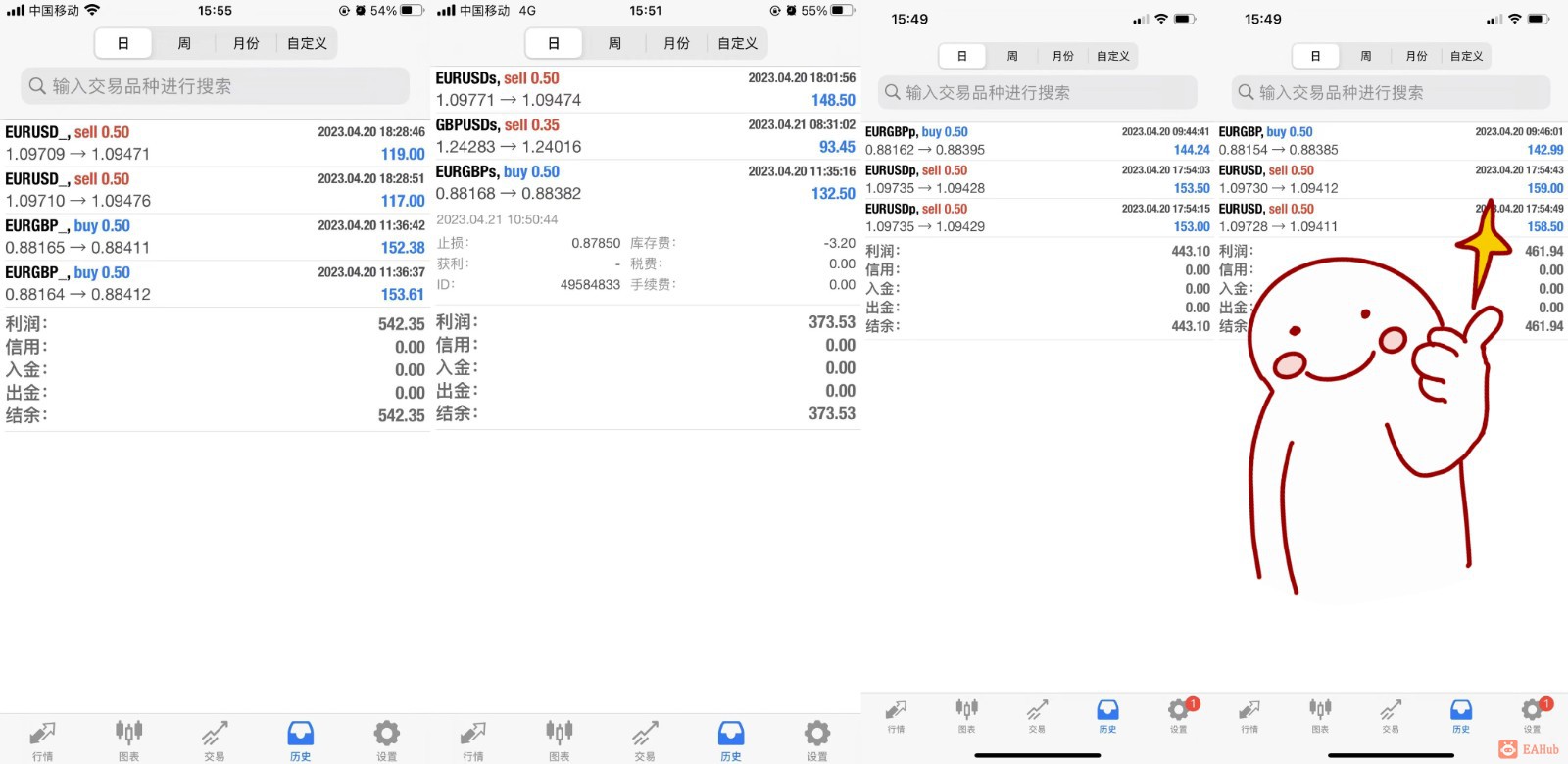Tap the 结余 balance value 542.35
1568x764 pixels.
[402, 415]
